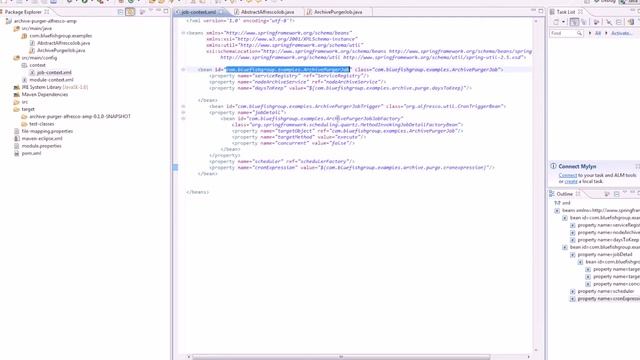Viewport: 640px width, 360px height.
Task: Select the src/main/java source folder
Action: coord(36,29)
